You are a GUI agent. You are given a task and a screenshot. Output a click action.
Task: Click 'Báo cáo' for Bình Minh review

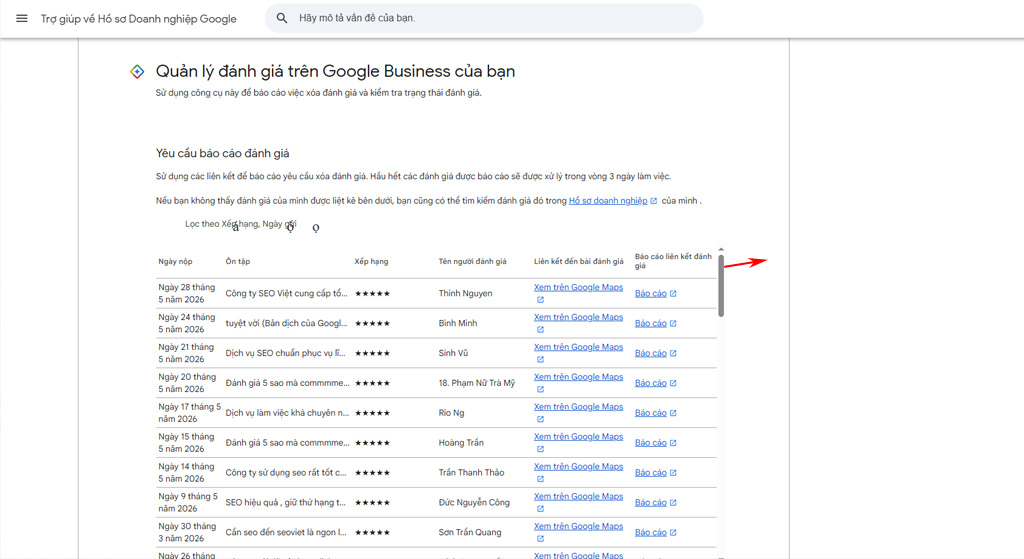pos(650,323)
